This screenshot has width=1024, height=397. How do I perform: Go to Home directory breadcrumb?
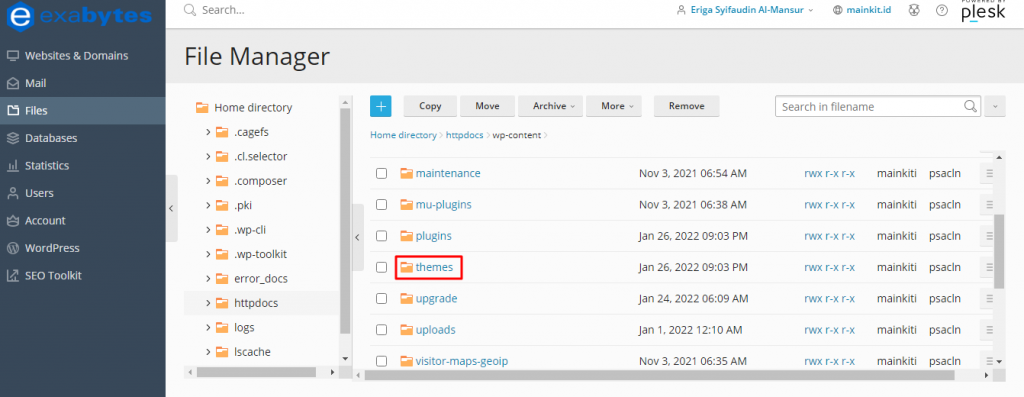(403, 135)
